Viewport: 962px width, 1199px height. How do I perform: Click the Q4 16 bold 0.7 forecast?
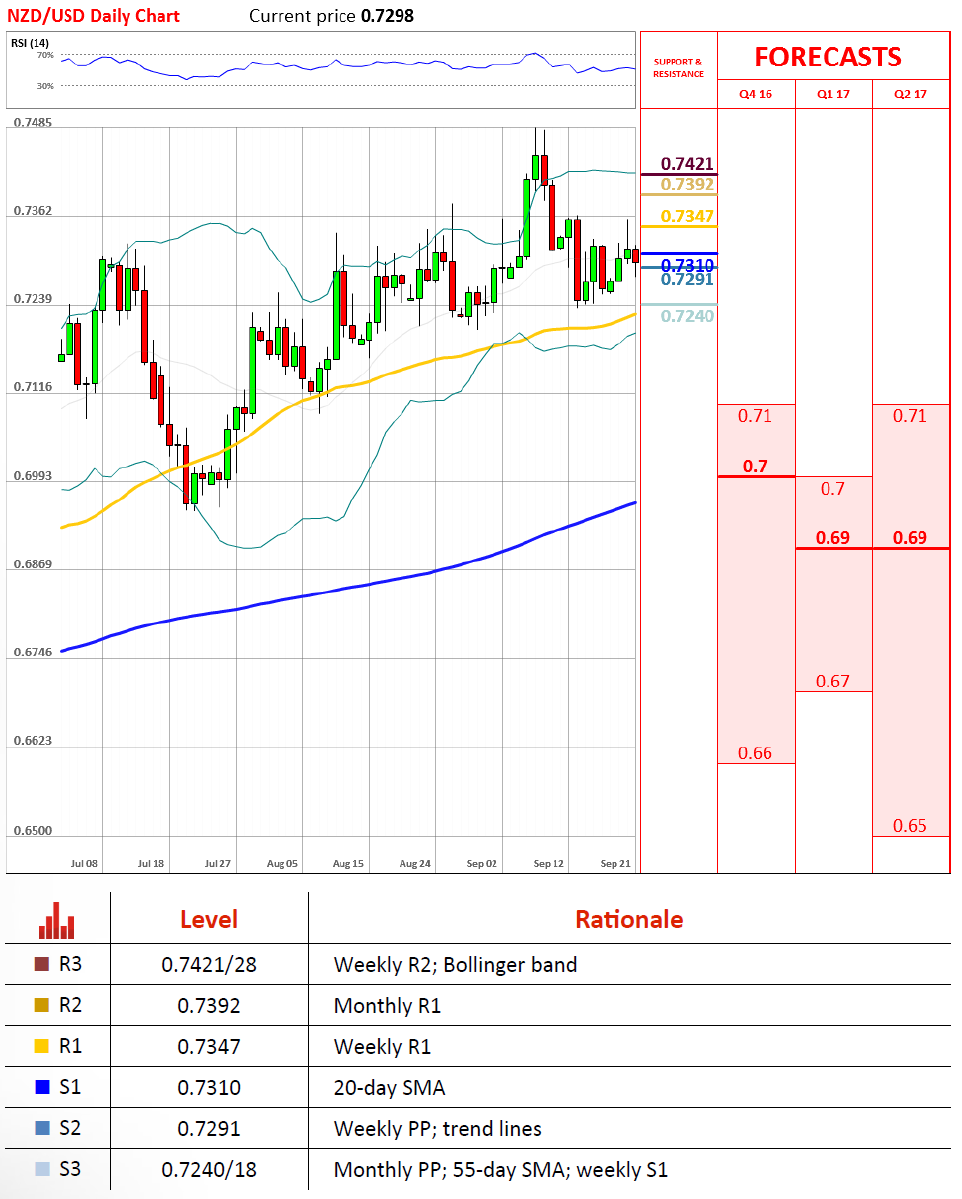coord(756,466)
